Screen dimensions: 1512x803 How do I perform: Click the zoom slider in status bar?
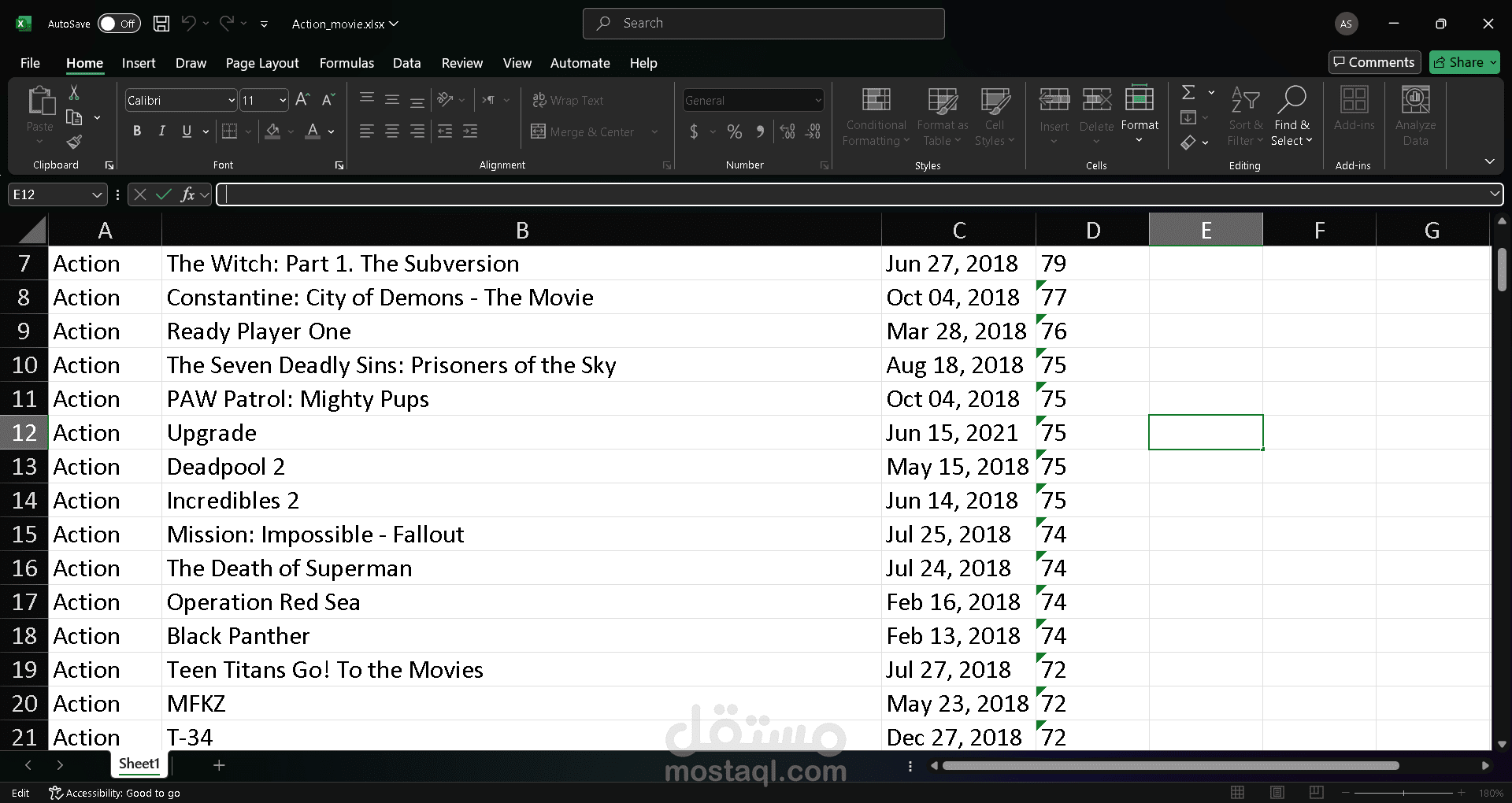[1403, 793]
